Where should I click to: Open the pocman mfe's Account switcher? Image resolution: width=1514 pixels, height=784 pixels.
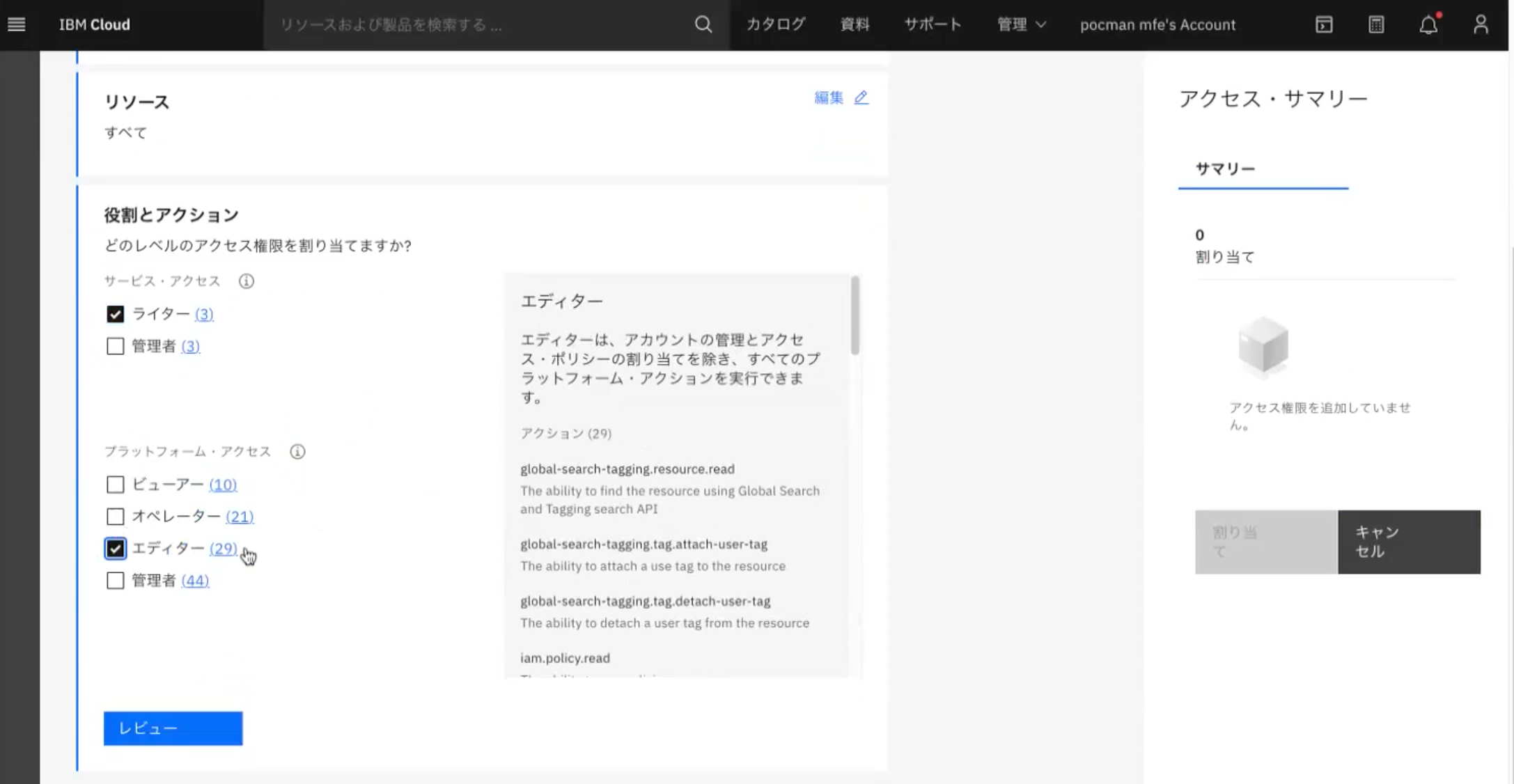(x=1157, y=24)
